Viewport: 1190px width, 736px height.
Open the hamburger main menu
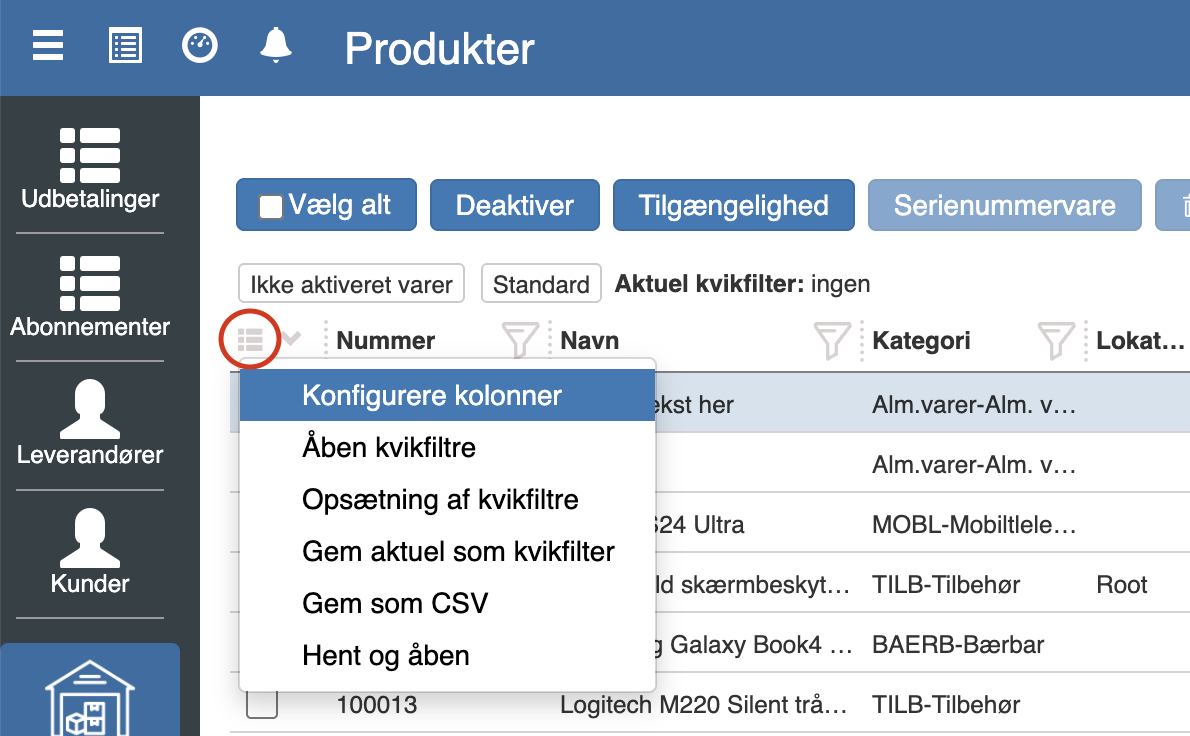(x=48, y=46)
